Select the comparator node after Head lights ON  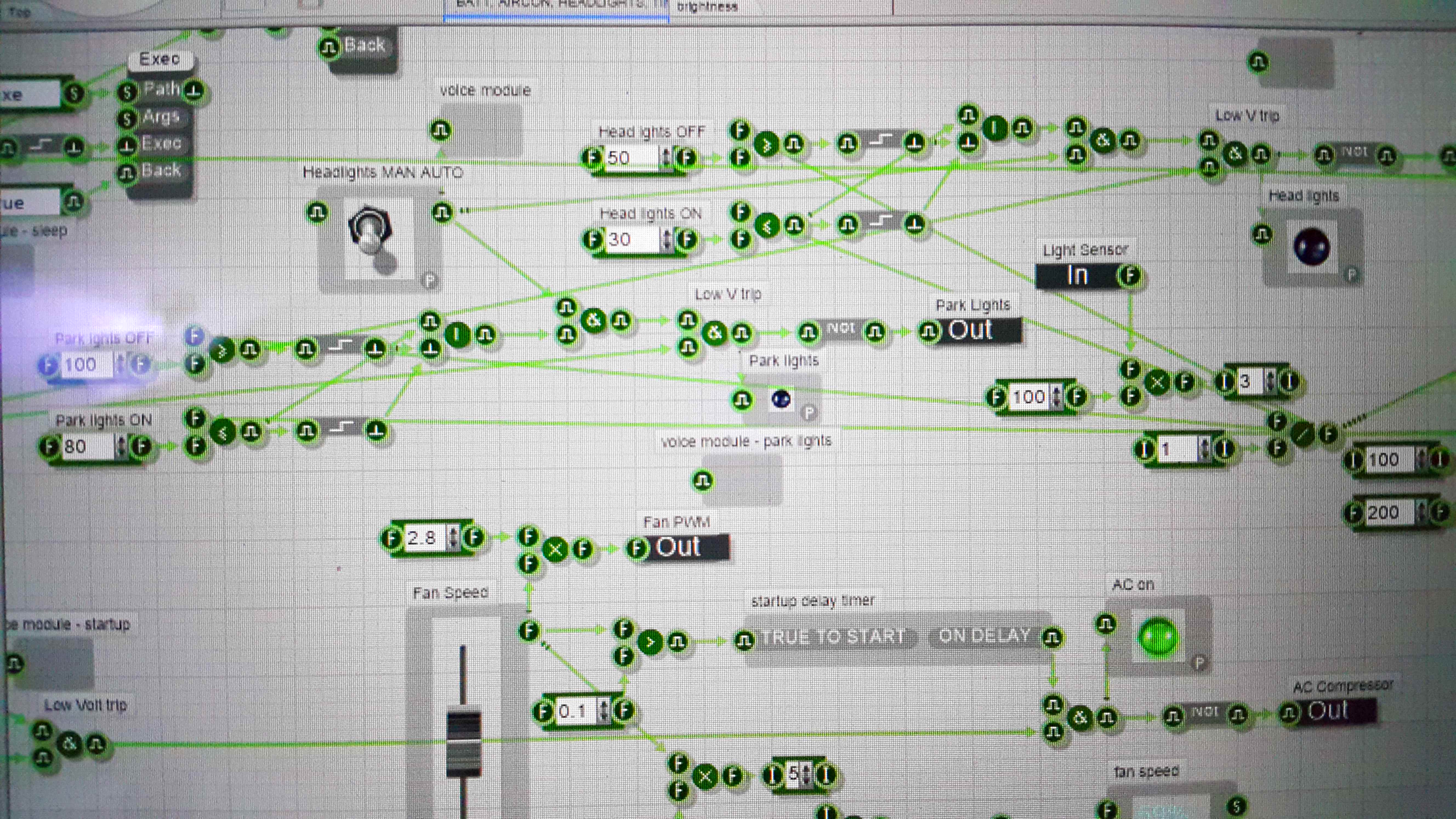pos(767,226)
